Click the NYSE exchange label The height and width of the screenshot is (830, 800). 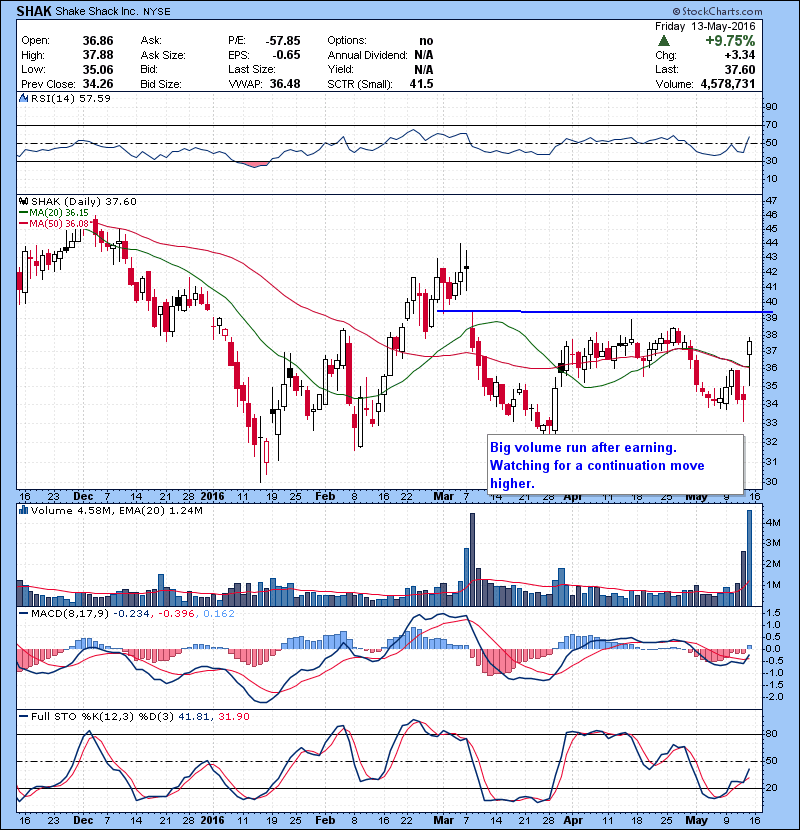coord(157,12)
